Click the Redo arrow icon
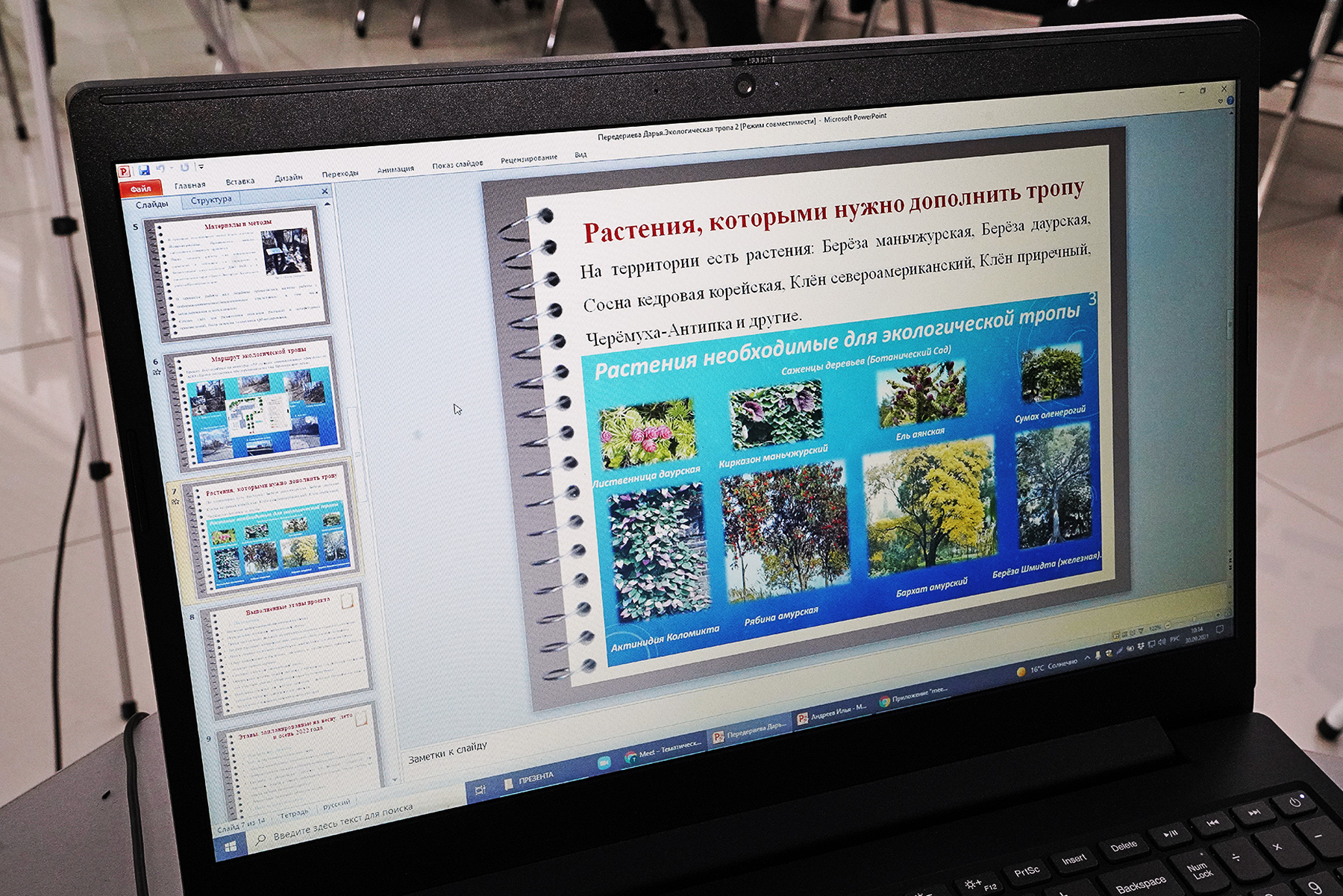 pyautogui.click(x=184, y=167)
